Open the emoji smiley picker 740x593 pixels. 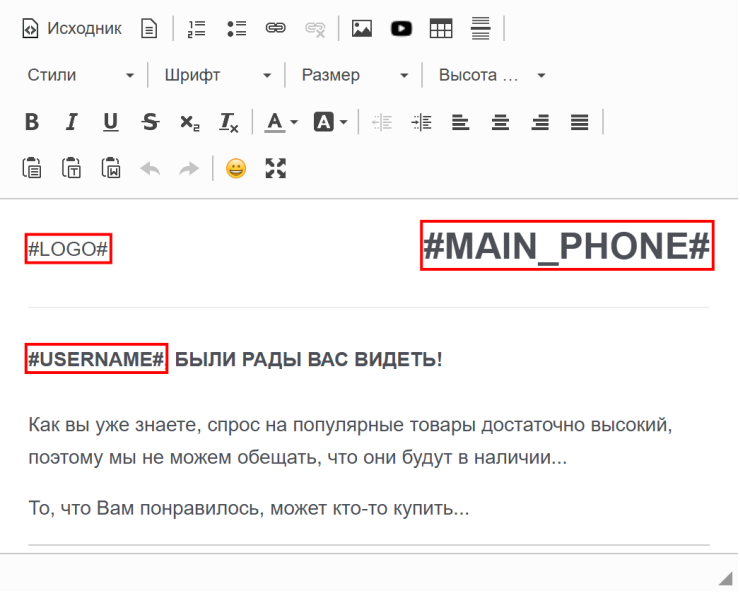(x=236, y=168)
